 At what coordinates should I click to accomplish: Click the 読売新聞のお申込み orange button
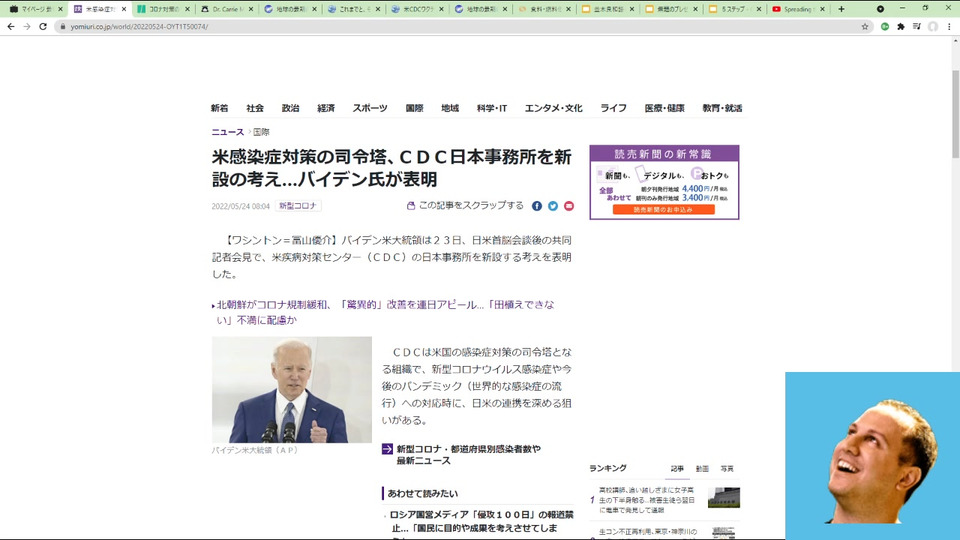click(664, 209)
